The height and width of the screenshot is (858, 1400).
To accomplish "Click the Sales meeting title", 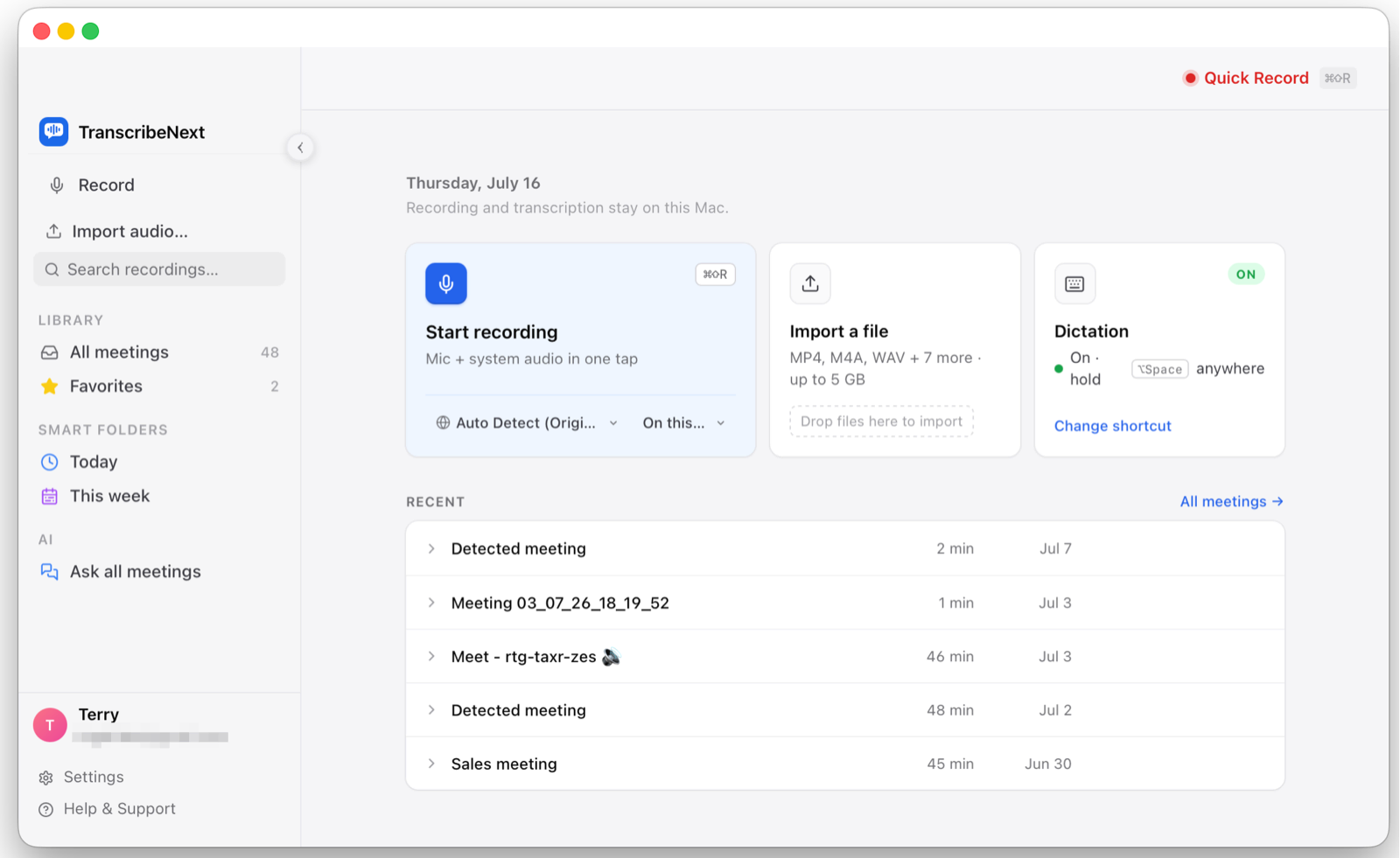I will pos(504,764).
